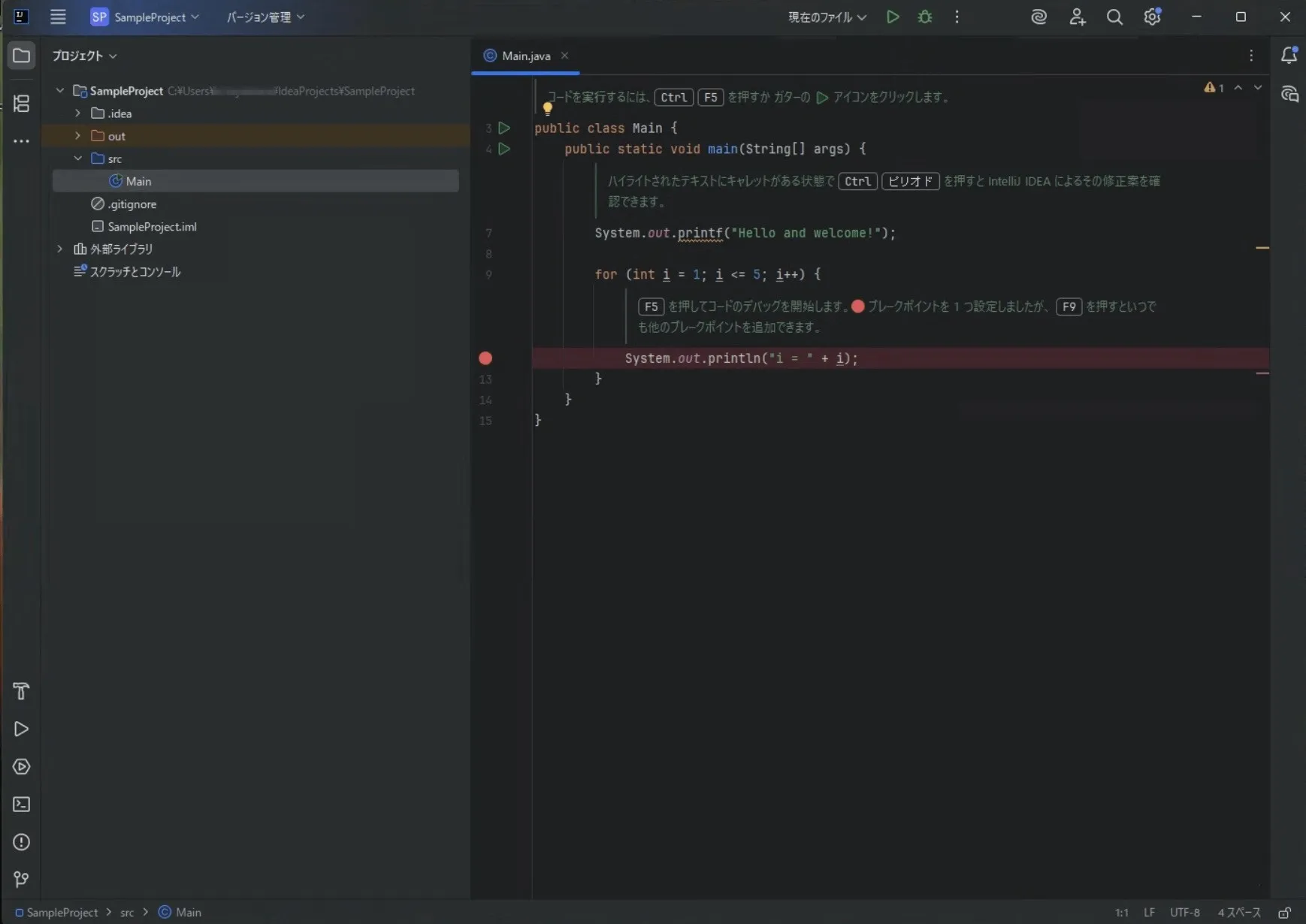Open the Build hammer tool window

(21, 691)
